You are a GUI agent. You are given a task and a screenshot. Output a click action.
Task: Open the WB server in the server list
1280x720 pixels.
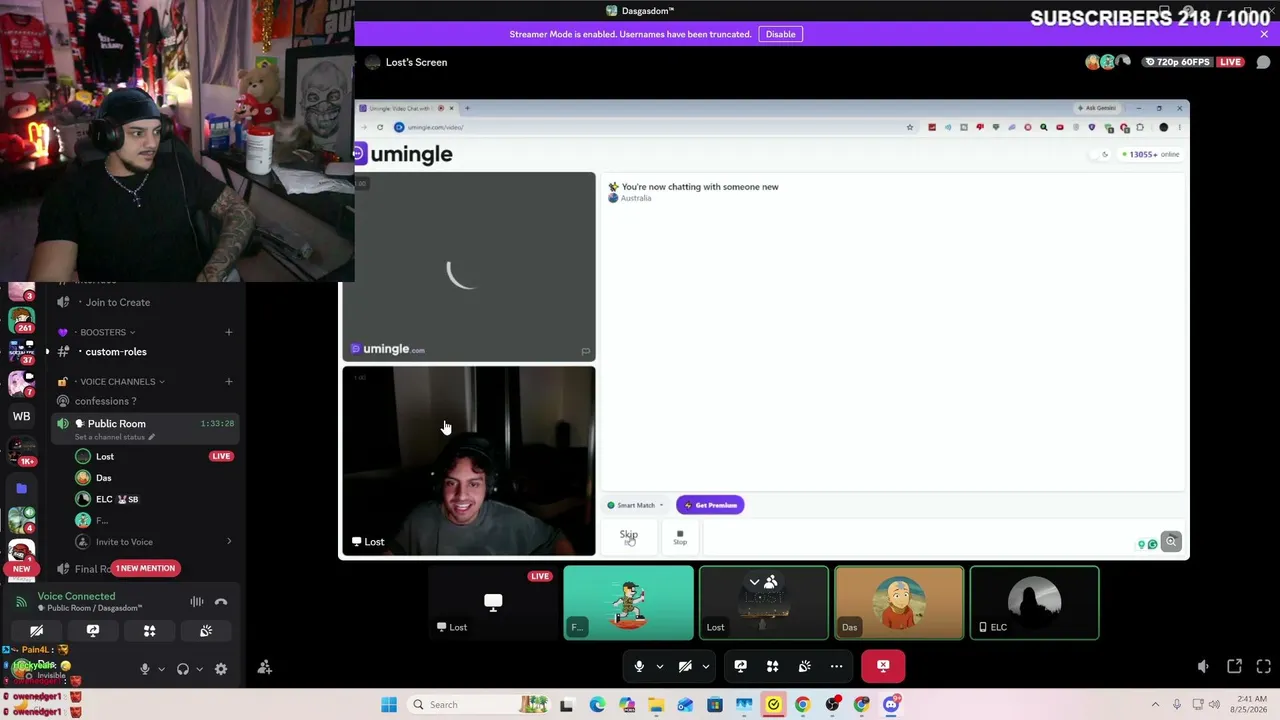click(21, 416)
